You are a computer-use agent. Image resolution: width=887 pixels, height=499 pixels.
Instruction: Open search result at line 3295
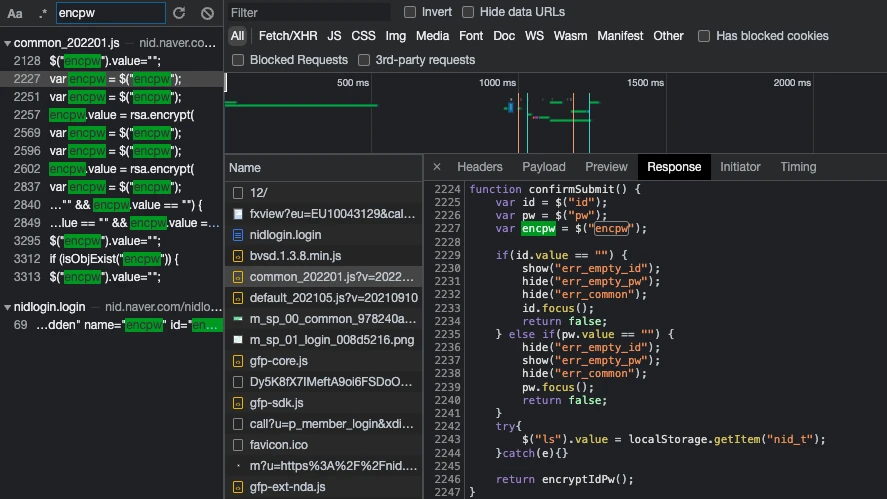pyautogui.click(x=112, y=241)
